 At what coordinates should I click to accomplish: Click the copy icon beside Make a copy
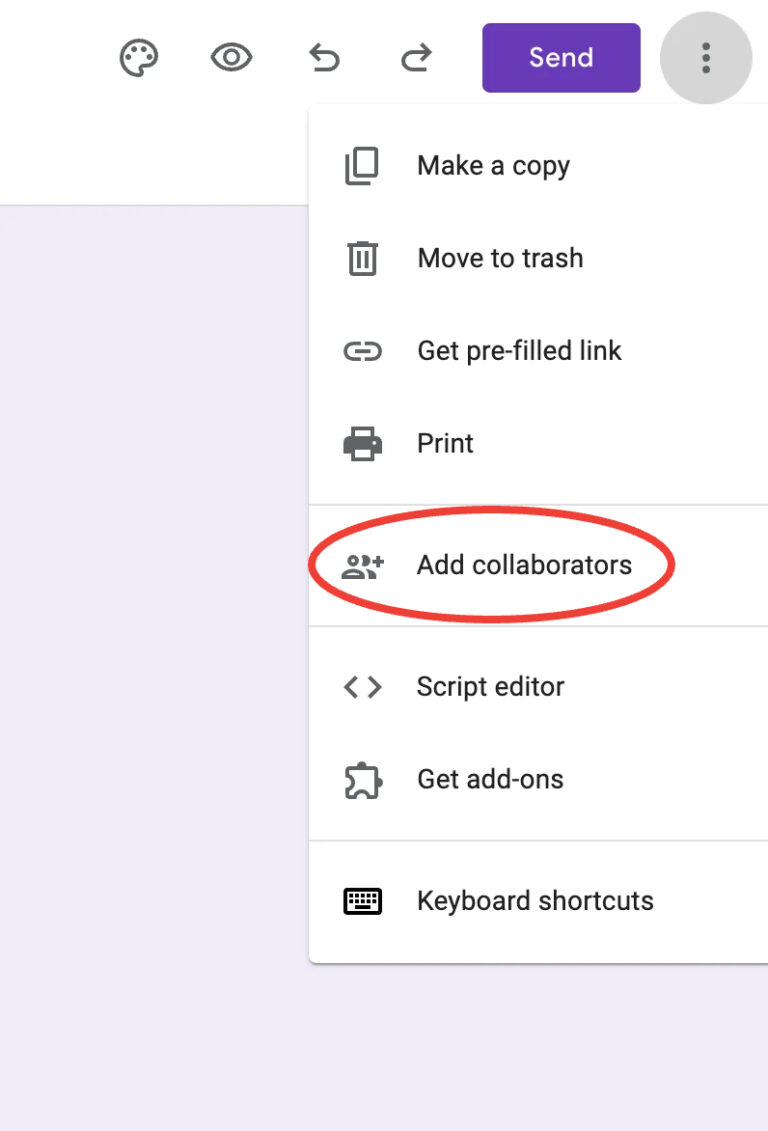(362, 165)
